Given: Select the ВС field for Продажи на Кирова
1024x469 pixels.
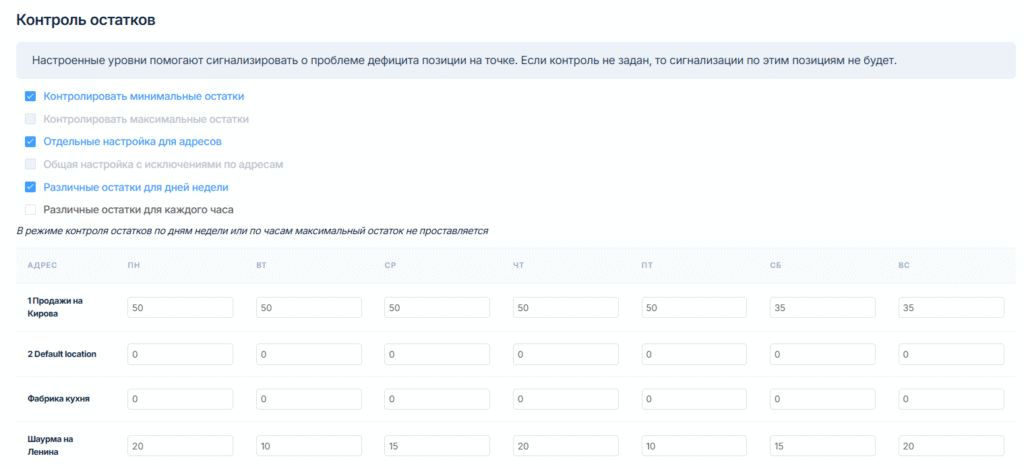Looking at the screenshot, I should tap(951, 308).
